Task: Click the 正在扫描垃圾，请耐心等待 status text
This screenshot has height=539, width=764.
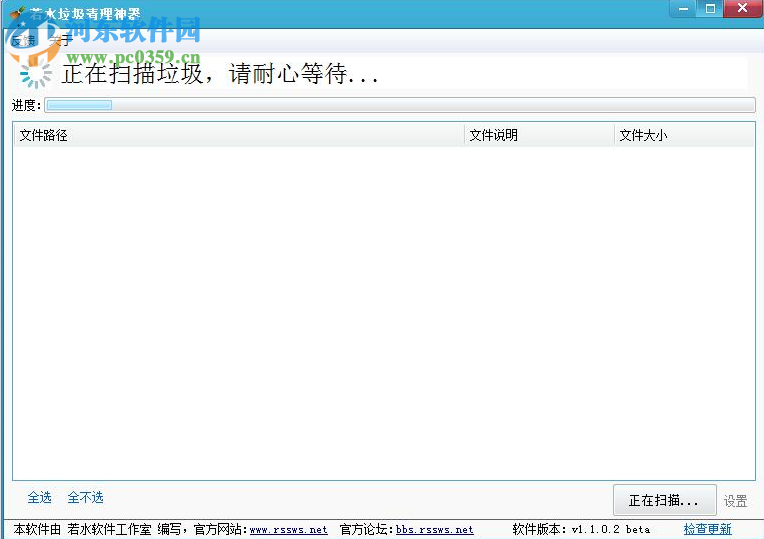Action: (x=220, y=74)
